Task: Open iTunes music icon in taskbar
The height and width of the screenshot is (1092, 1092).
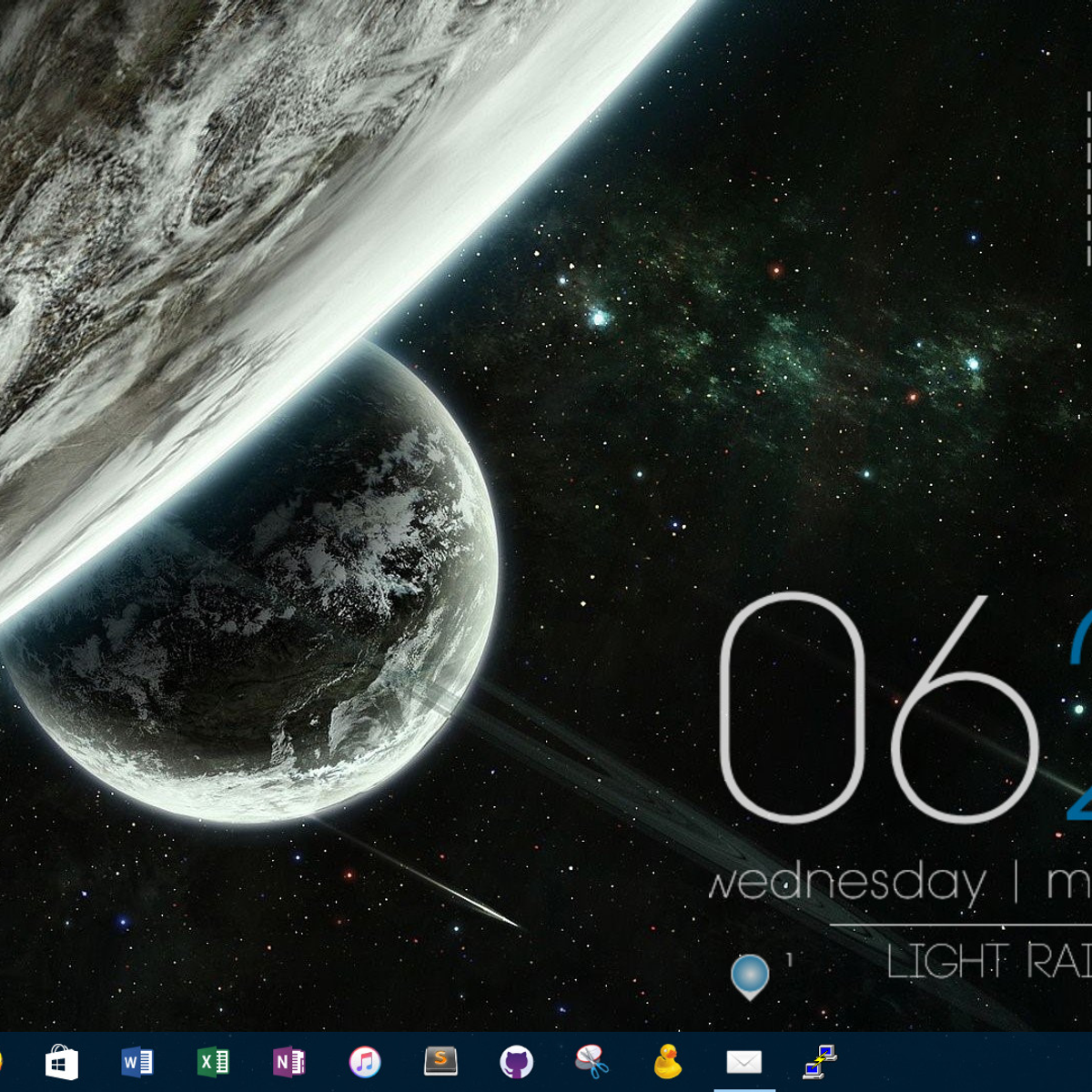Action: 365,1062
